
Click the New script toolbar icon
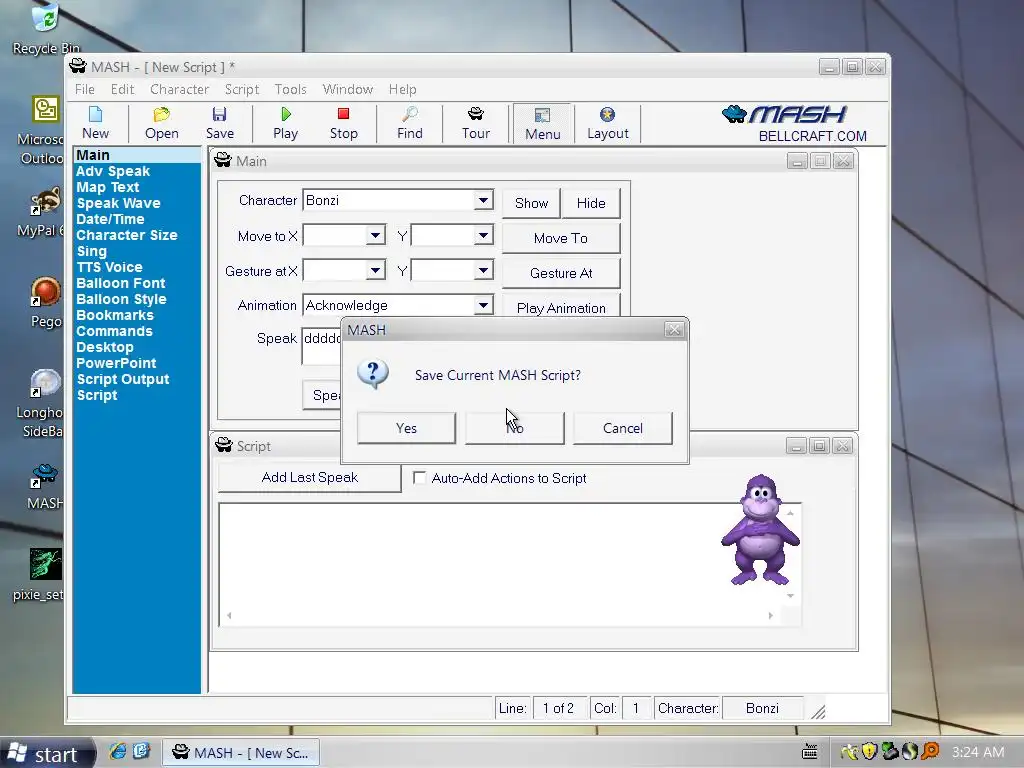coord(95,123)
